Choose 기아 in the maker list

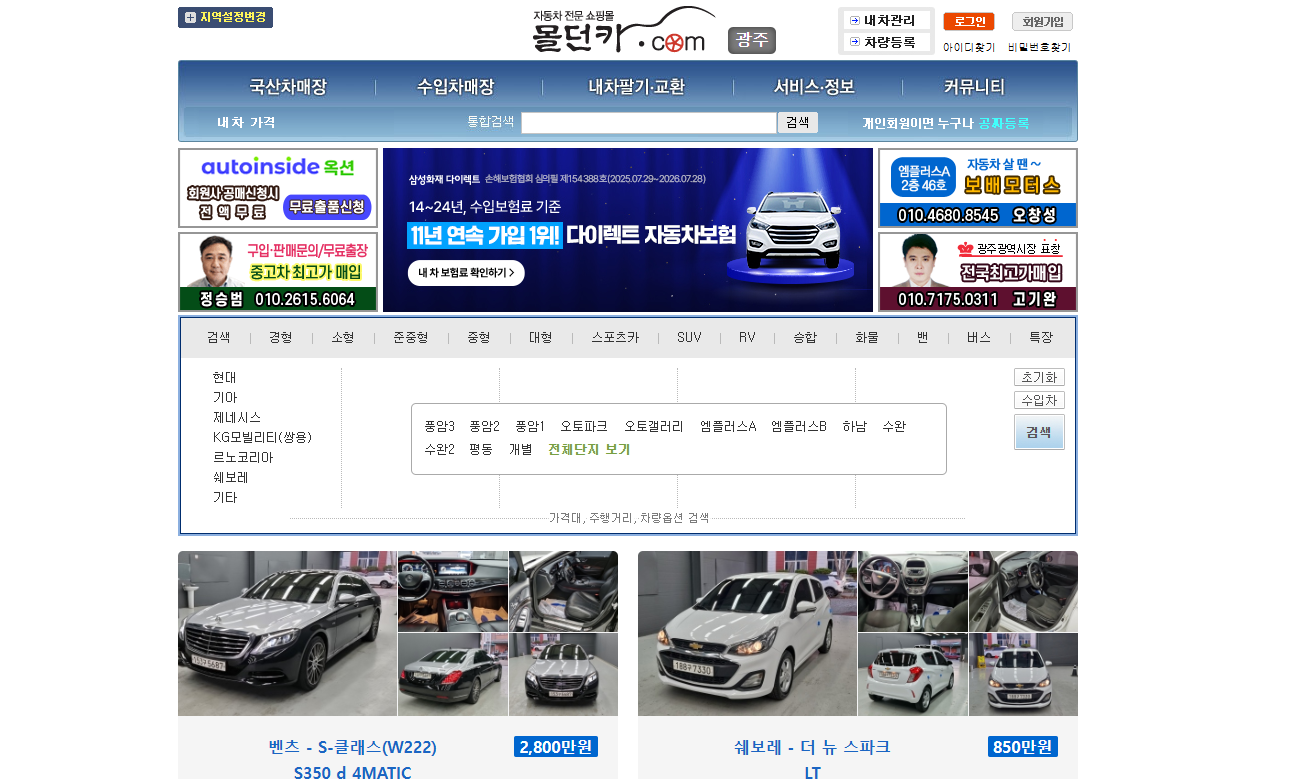click(224, 397)
